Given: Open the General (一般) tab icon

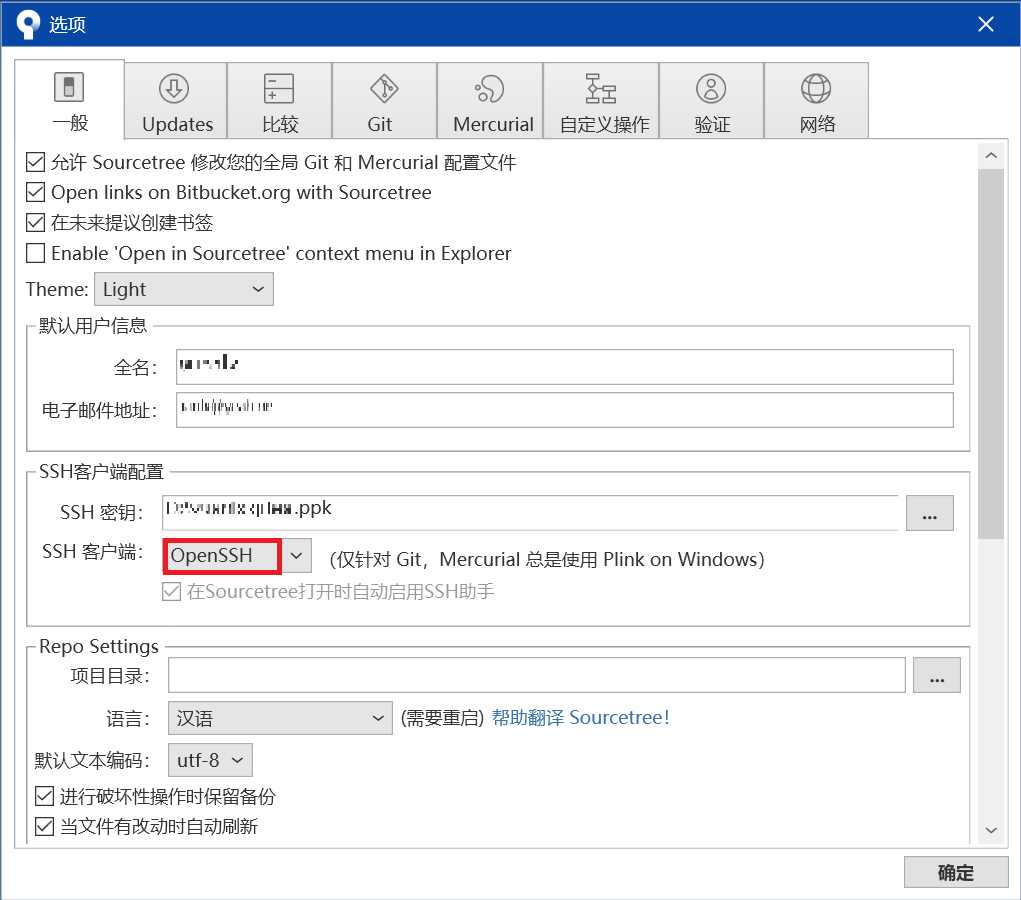Looking at the screenshot, I should (69, 87).
